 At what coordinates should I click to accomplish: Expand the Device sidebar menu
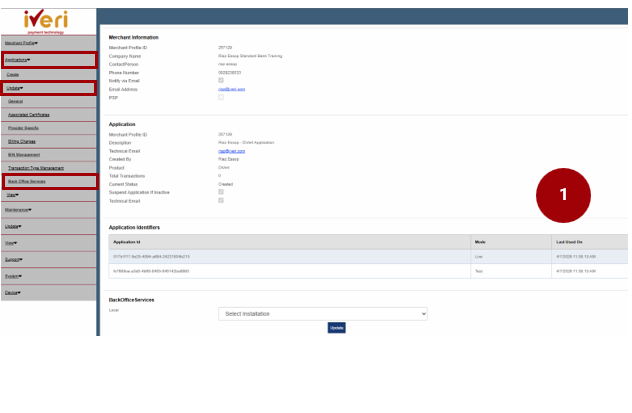[13, 292]
